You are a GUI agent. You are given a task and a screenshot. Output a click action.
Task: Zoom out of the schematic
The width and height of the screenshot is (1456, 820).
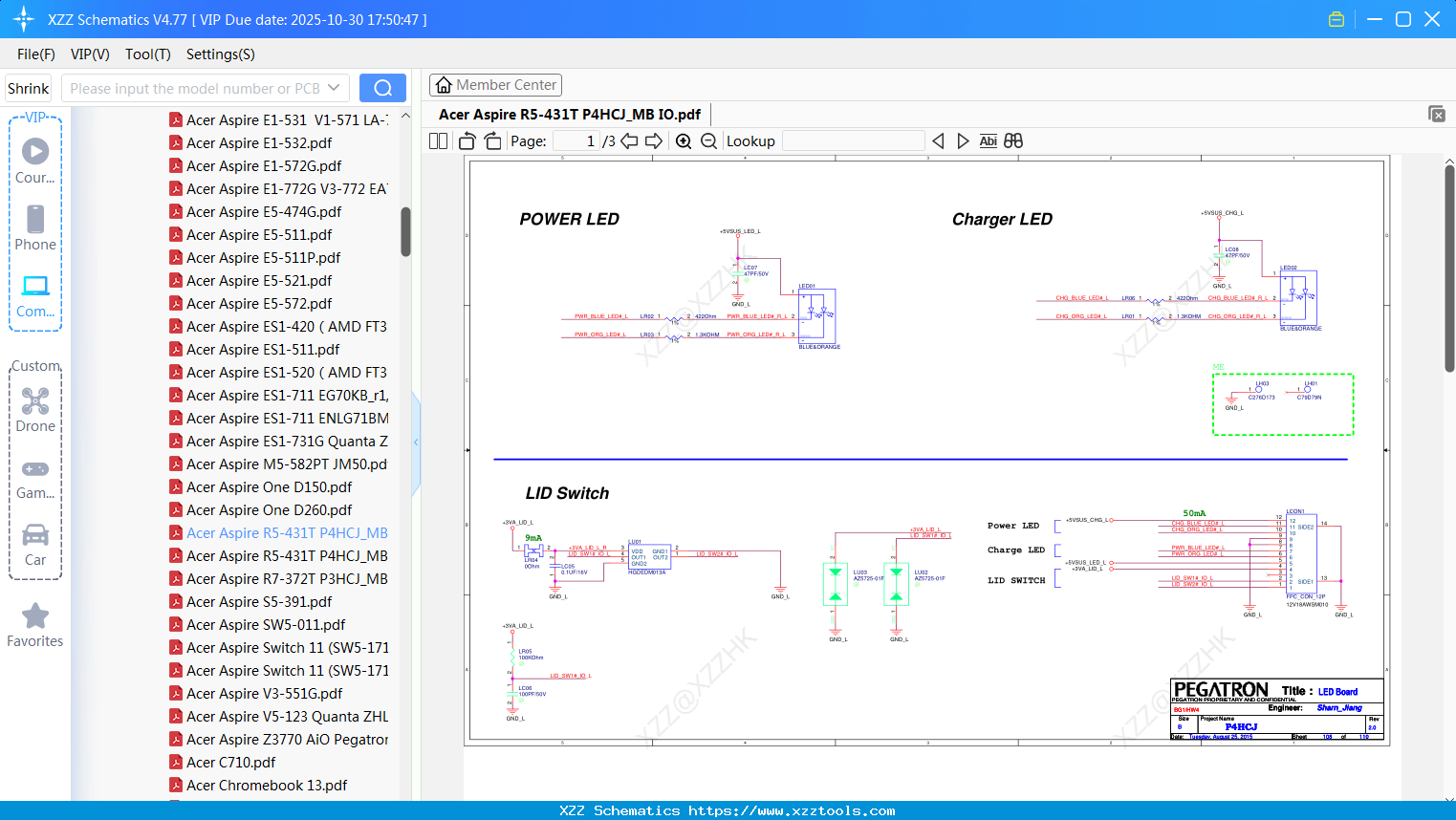pyautogui.click(x=708, y=141)
